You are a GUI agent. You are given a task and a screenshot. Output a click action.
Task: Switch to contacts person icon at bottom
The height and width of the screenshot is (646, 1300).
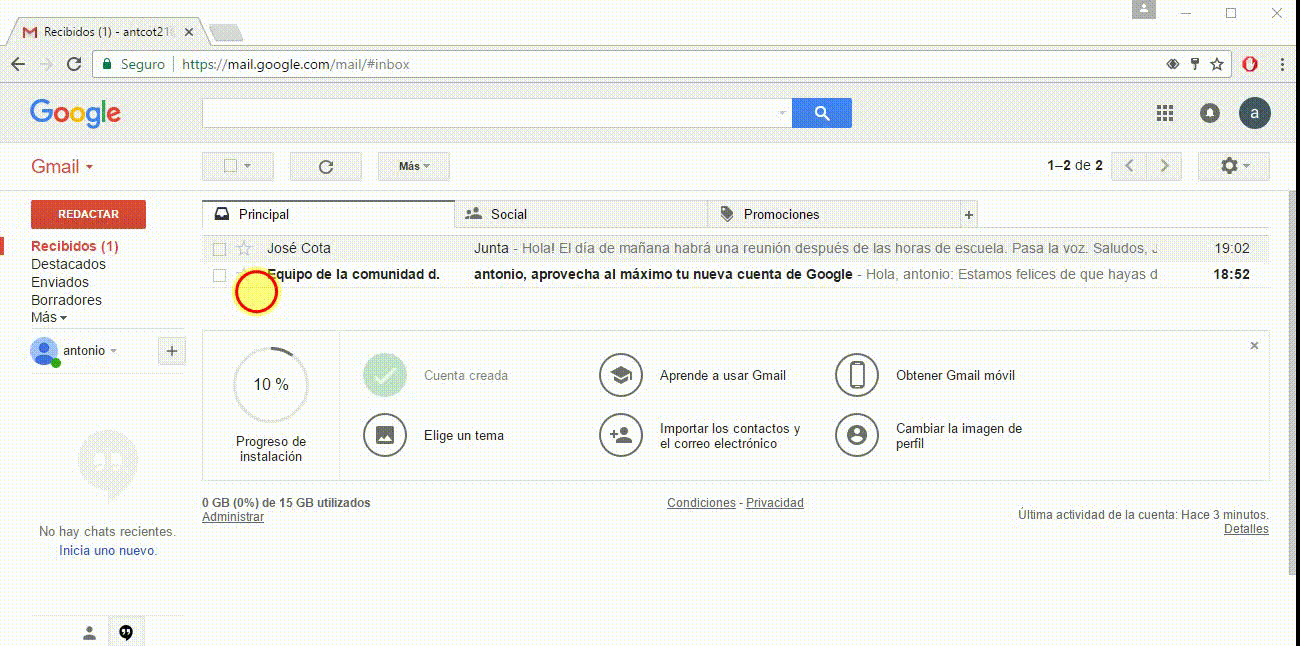[x=89, y=632]
